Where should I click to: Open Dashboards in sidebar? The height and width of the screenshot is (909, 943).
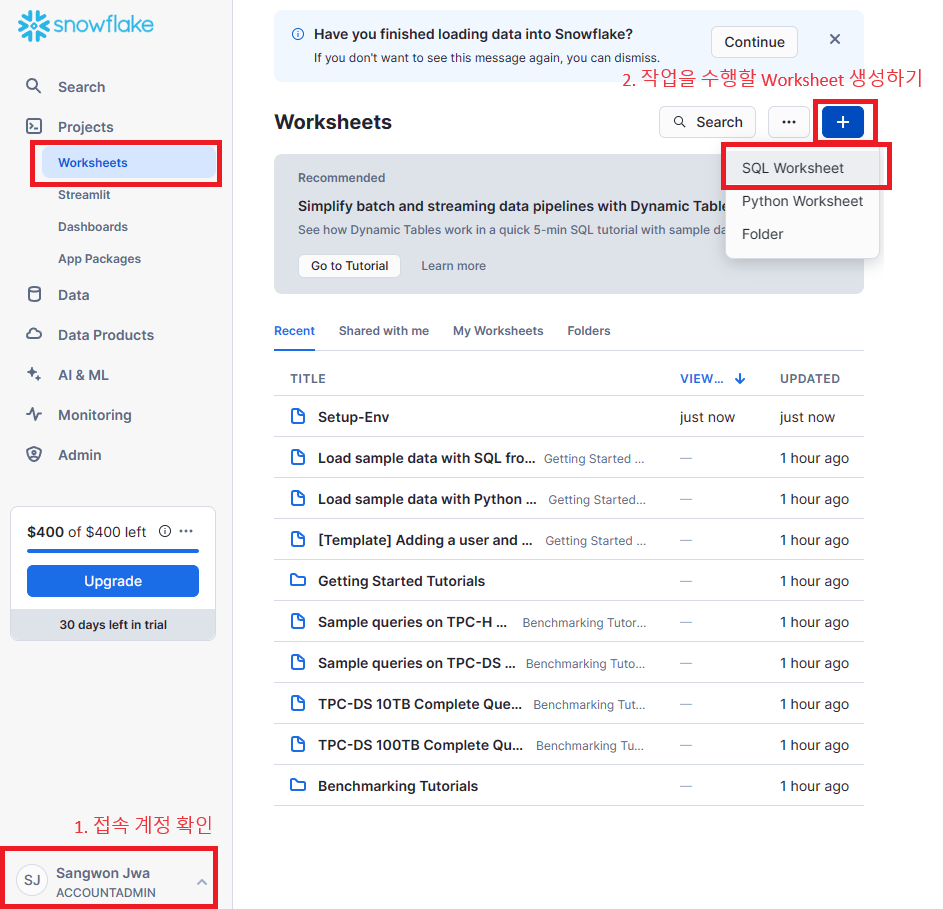point(93,227)
